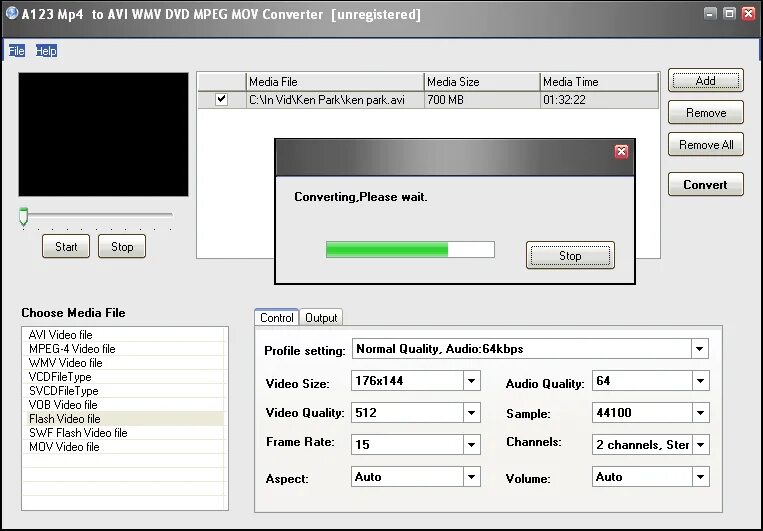Select SWF Flash Video file format
The width and height of the screenshot is (763, 531).
tap(123, 433)
